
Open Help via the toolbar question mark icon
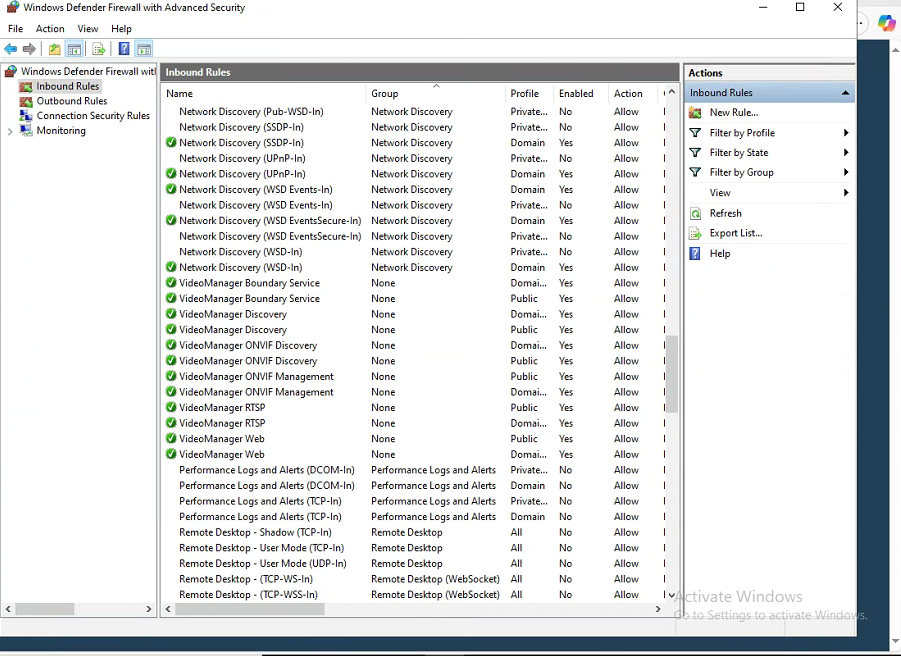(124, 49)
